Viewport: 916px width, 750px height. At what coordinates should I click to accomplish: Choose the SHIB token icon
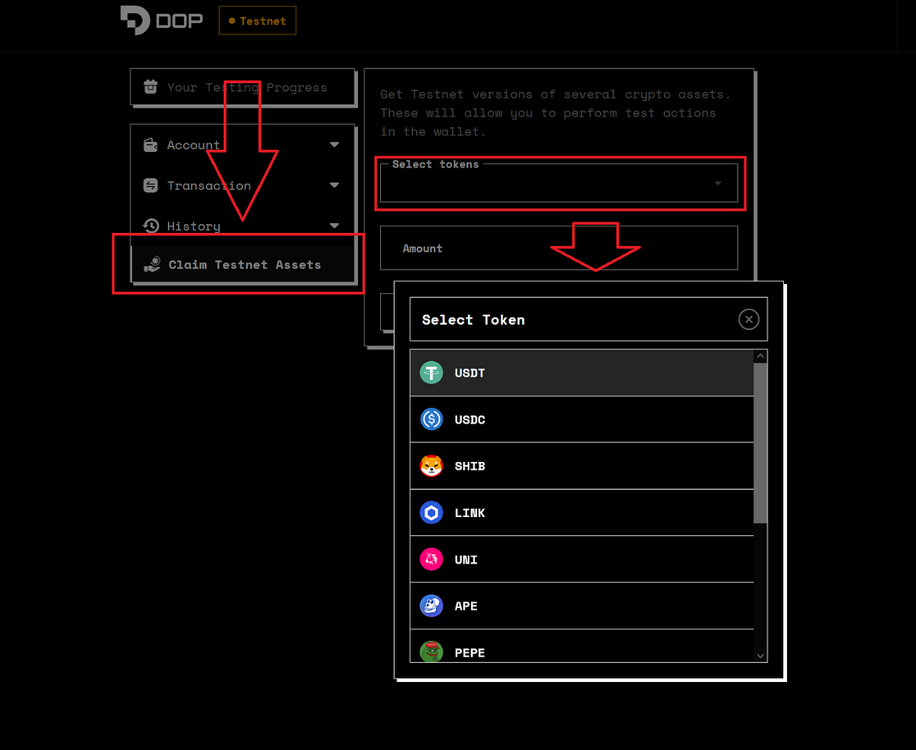tap(431, 466)
